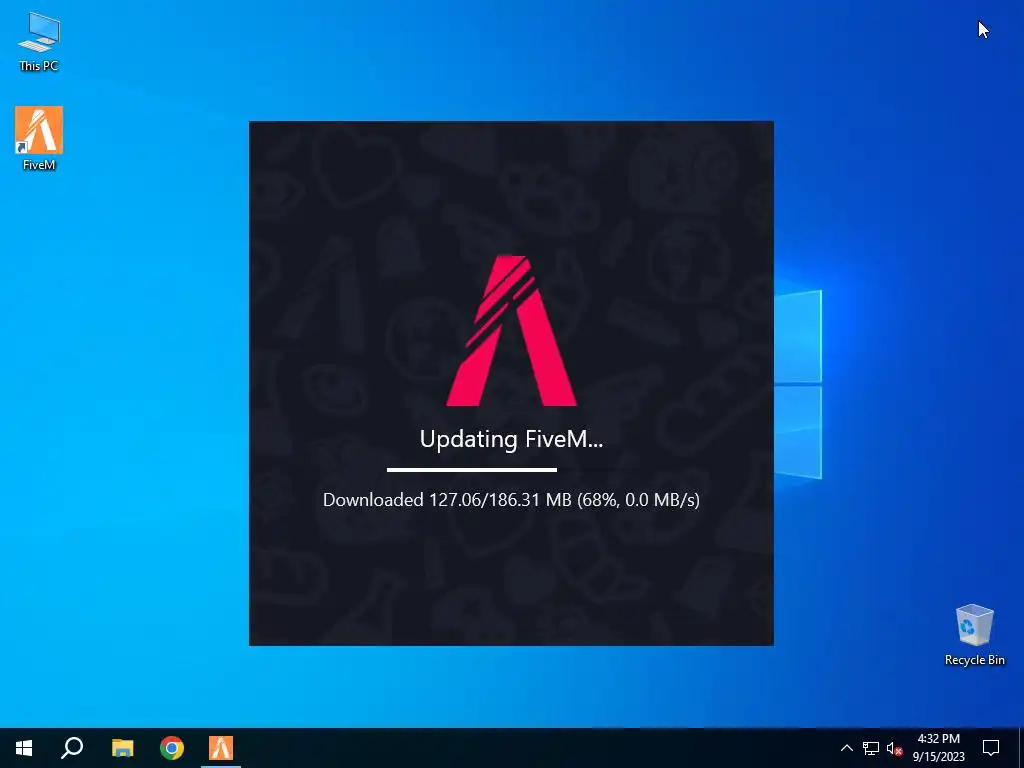Open the notification action center

tap(991, 748)
